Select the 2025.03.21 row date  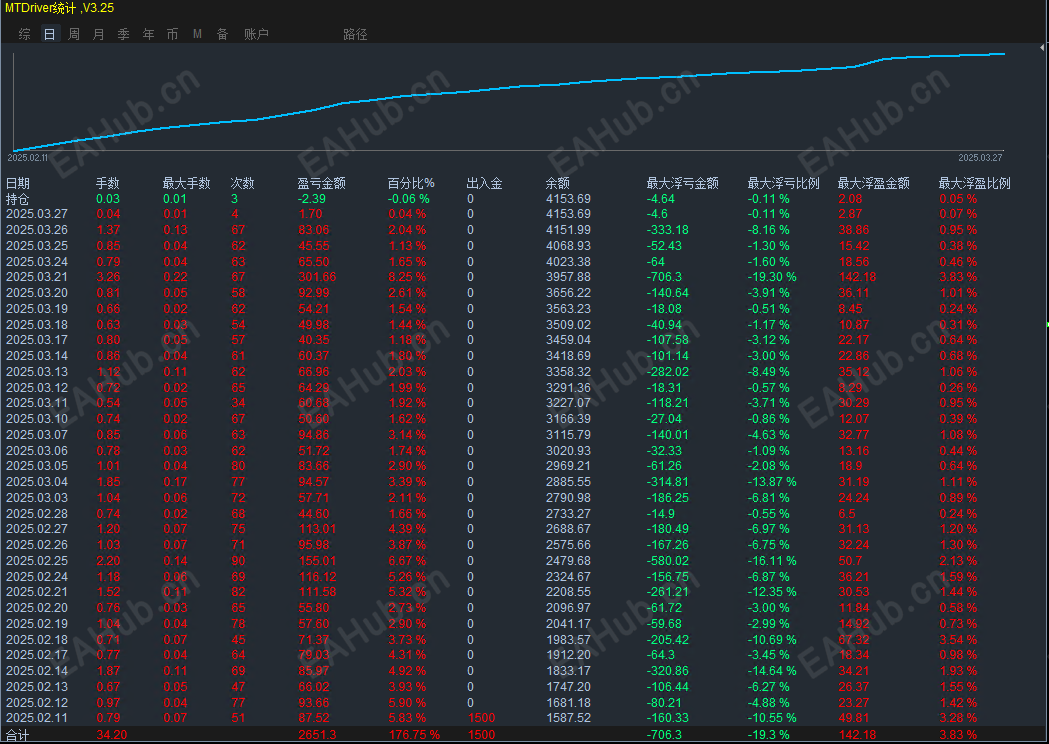click(x=37, y=277)
